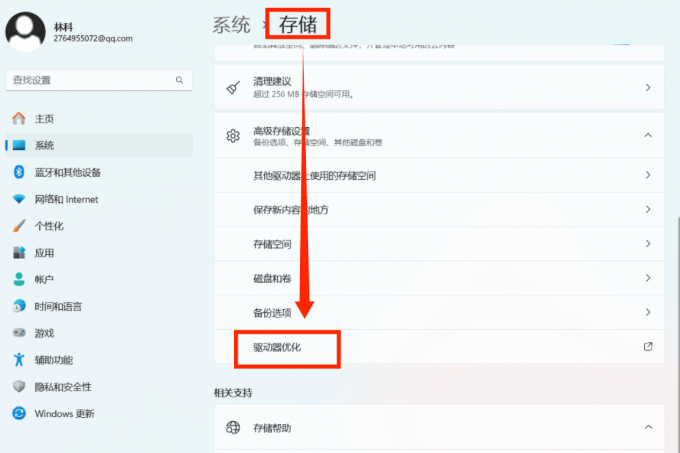Click the 清理建议 broom icon
The height and width of the screenshot is (453, 680).
point(233,88)
